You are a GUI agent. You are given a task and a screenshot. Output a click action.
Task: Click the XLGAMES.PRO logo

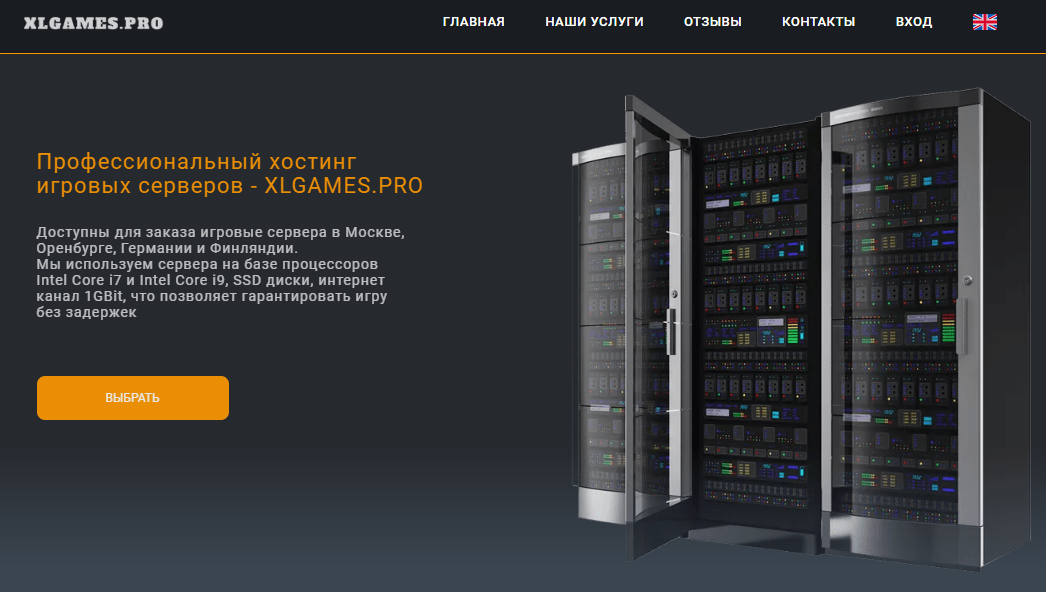pyautogui.click(x=93, y=23)
